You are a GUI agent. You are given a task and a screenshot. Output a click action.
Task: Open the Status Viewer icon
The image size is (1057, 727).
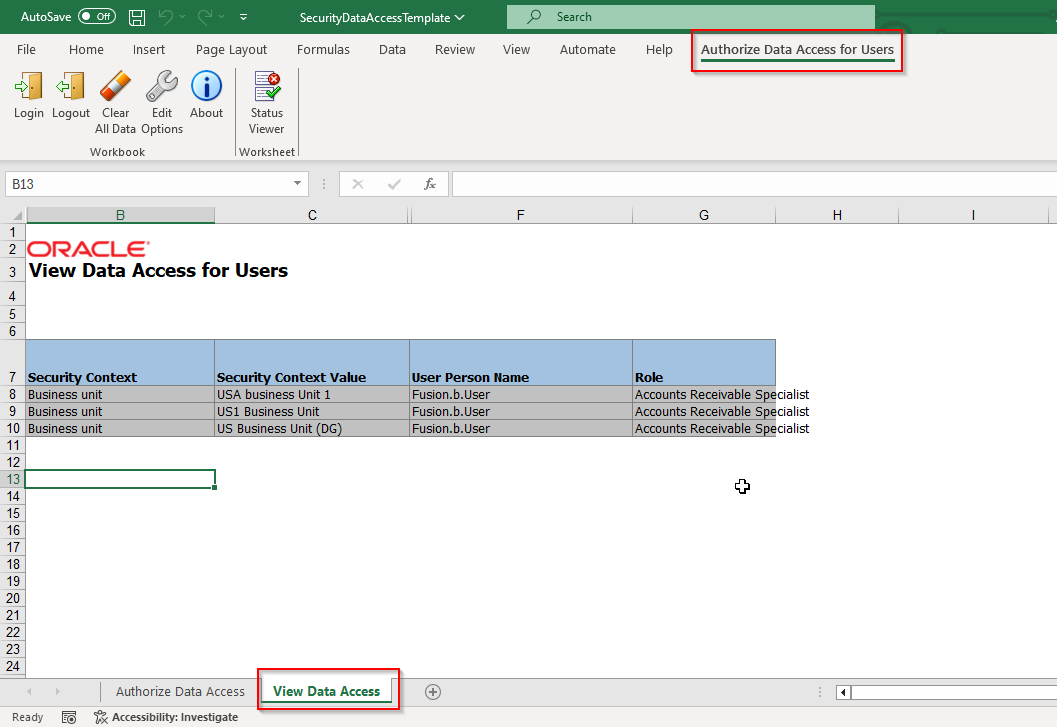click(x=267, y=86)
